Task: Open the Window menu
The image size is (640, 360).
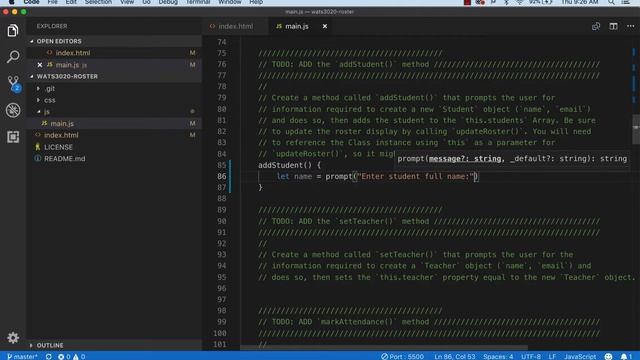Action: point(229,2)
